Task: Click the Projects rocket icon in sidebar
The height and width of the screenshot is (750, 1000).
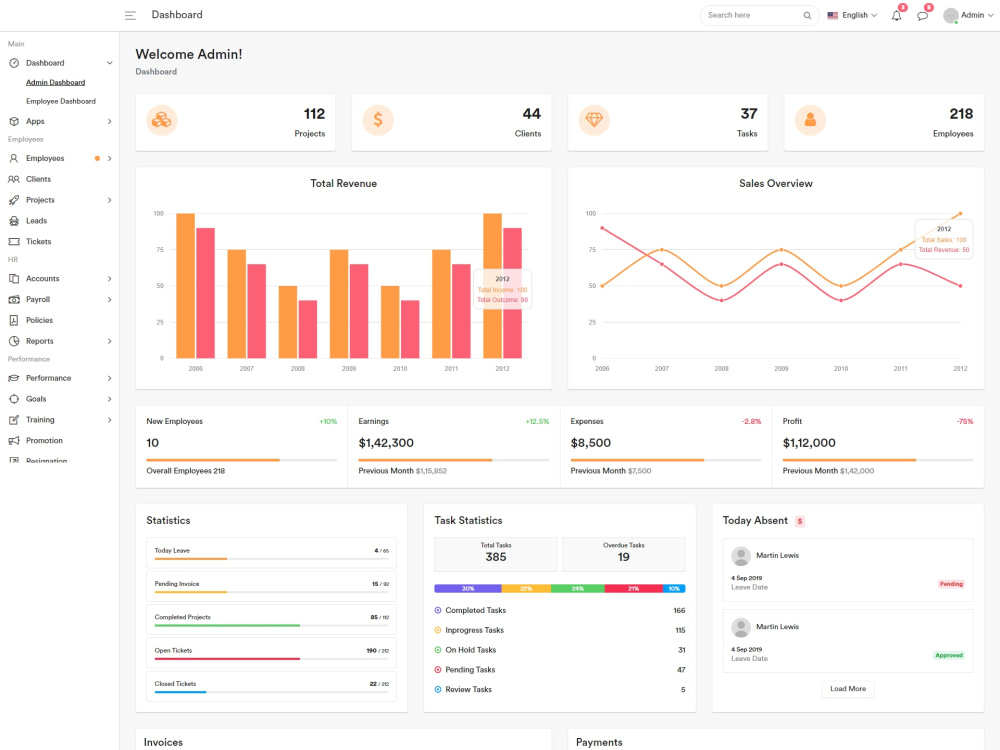Action: 14,200
